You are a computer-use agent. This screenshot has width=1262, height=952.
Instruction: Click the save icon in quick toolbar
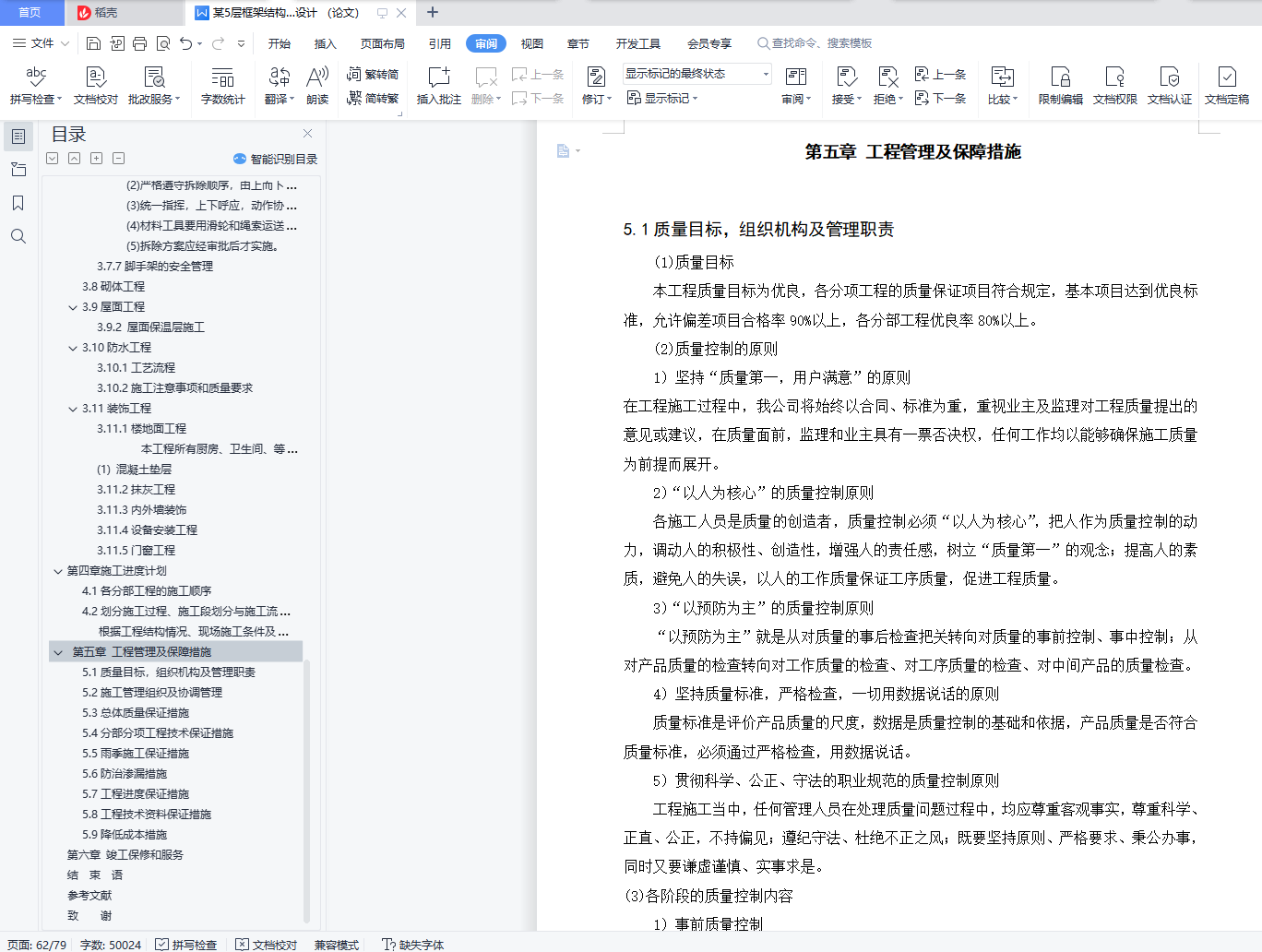[x=93, y=43]
